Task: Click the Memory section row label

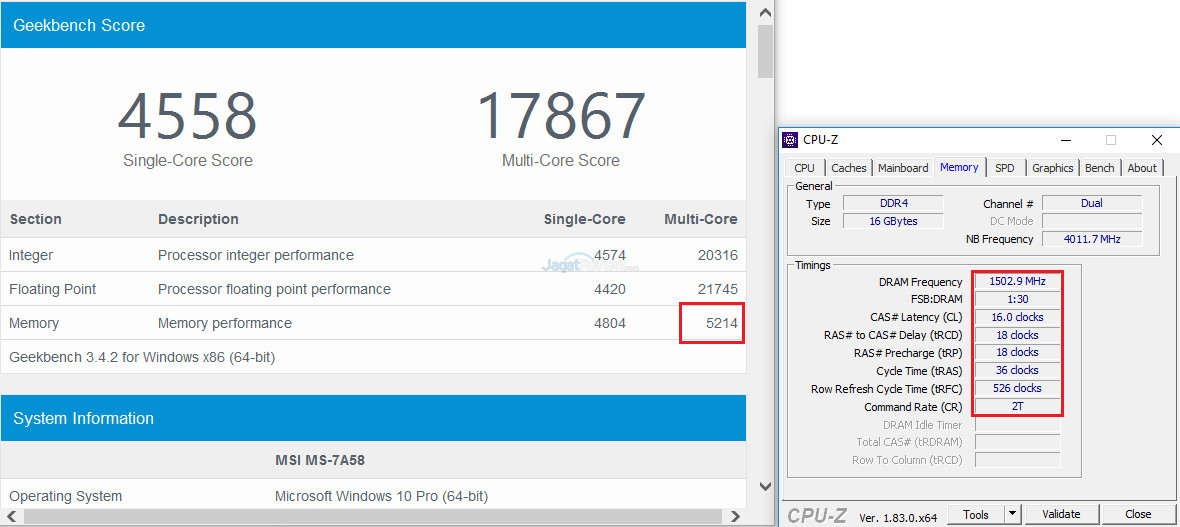Action: (34, 323)
